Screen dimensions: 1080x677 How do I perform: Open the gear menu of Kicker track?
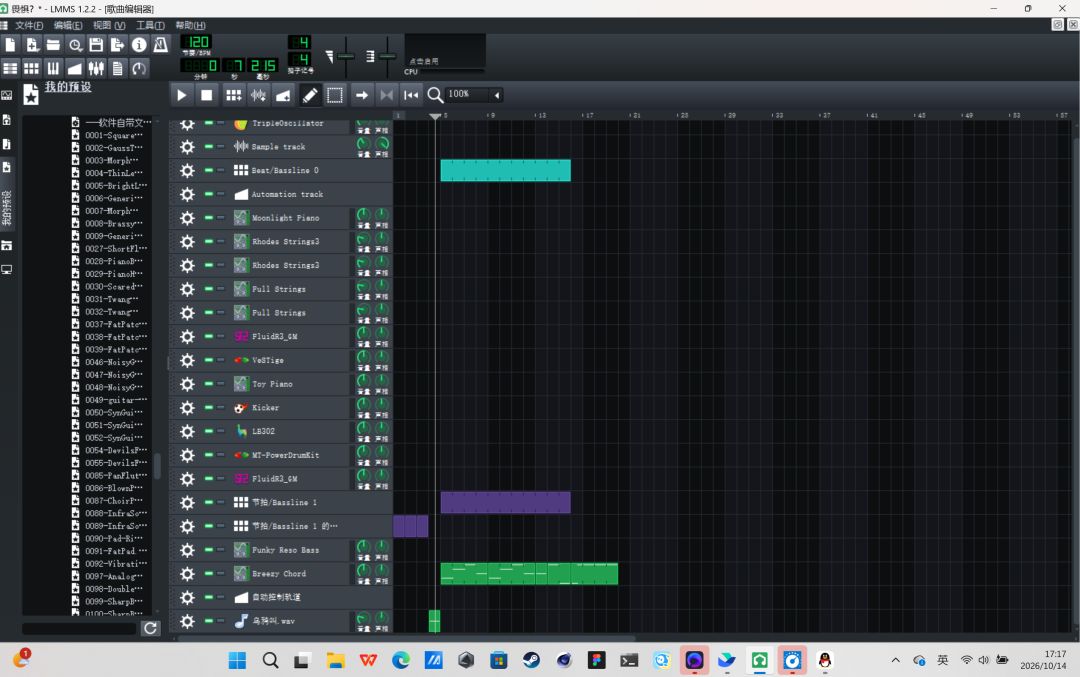187,408
